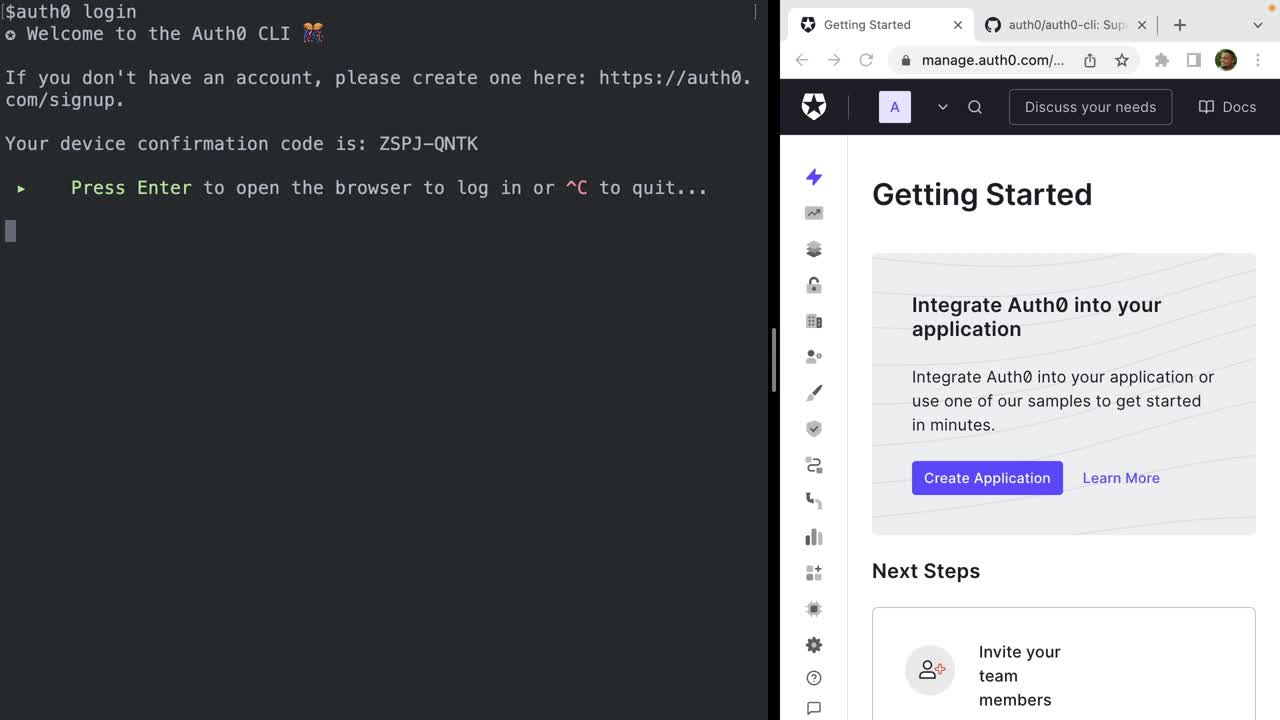The width and height of the screenshot is (1280, 720).
Task: Open the Activity chart icon in sidebar
Action: (814, 213)
